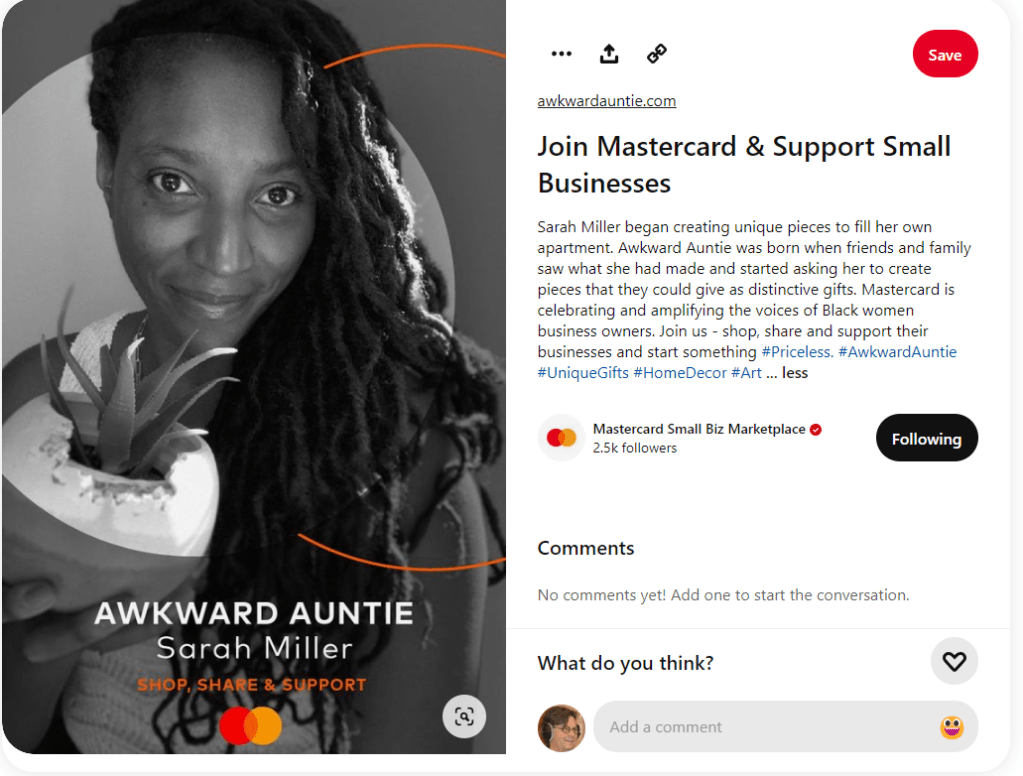This screenshot has height=776, width=1023.
Task: Open the #UniqueGifts hashtag
Action: pyautogui.click(x=583, y=373)
